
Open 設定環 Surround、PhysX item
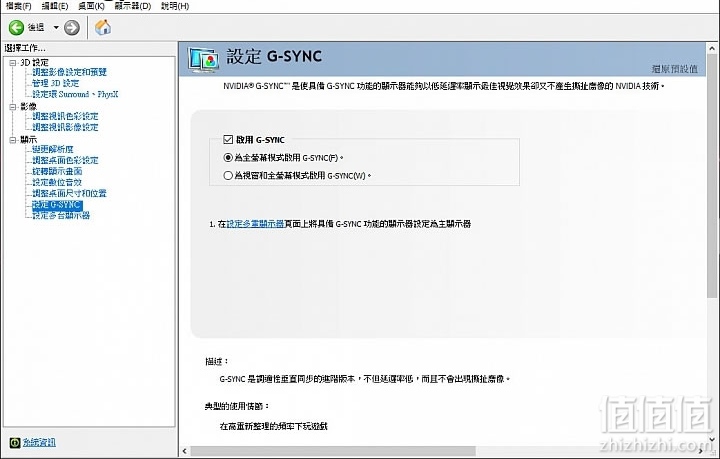pos(75,94)
